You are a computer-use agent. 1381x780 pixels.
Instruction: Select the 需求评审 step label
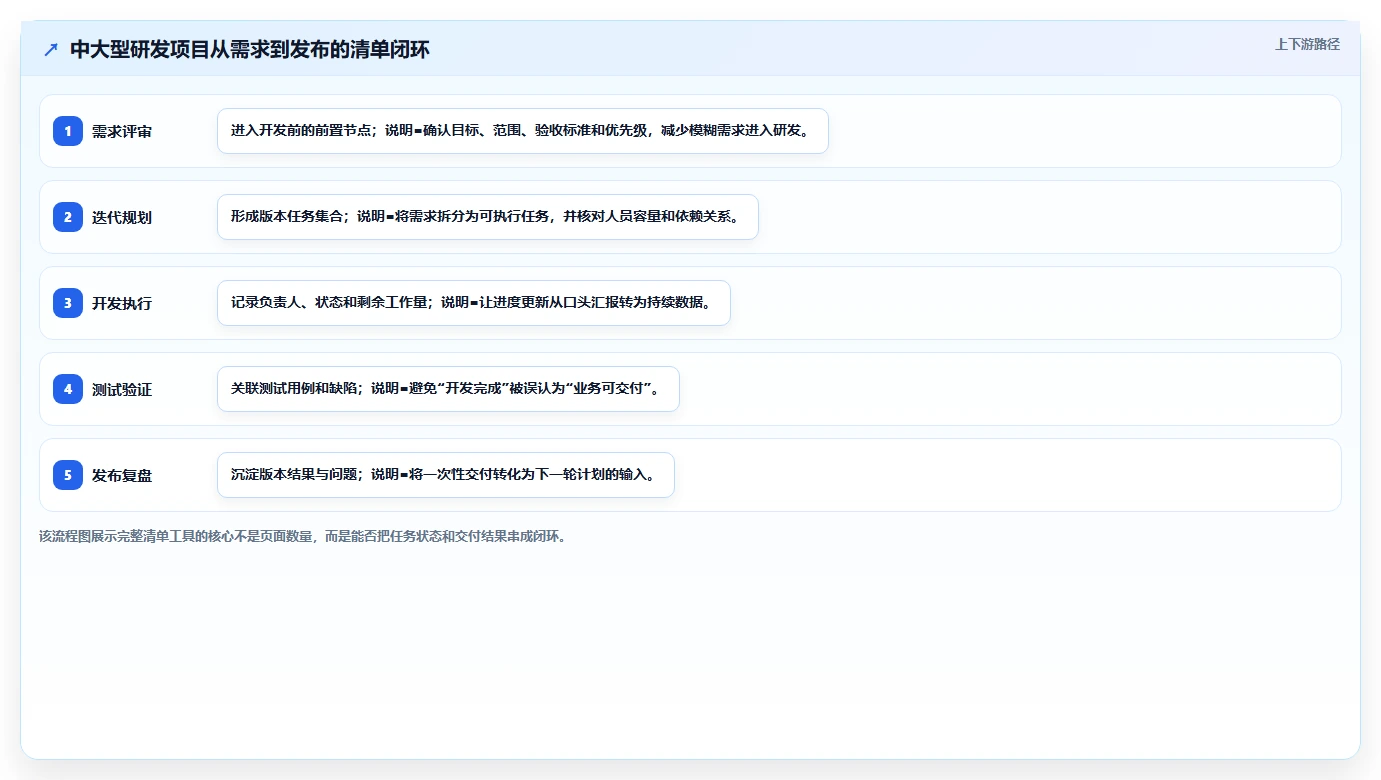coord(122,131)
